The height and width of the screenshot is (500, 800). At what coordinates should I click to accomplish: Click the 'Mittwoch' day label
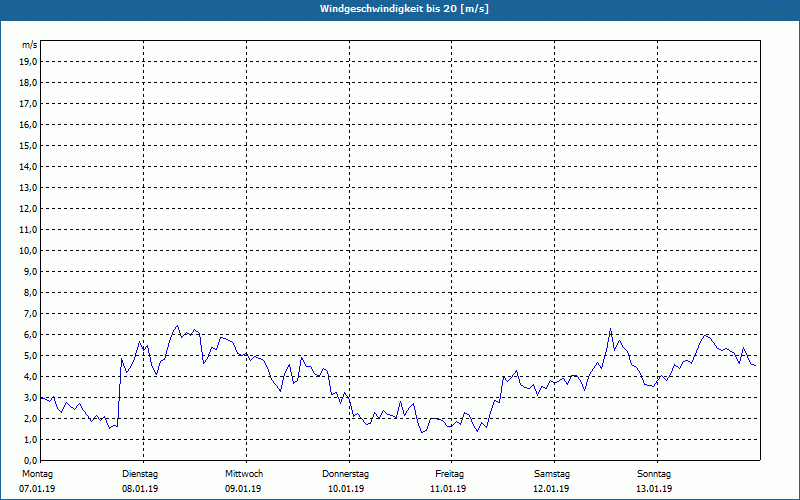coord(243,474)
